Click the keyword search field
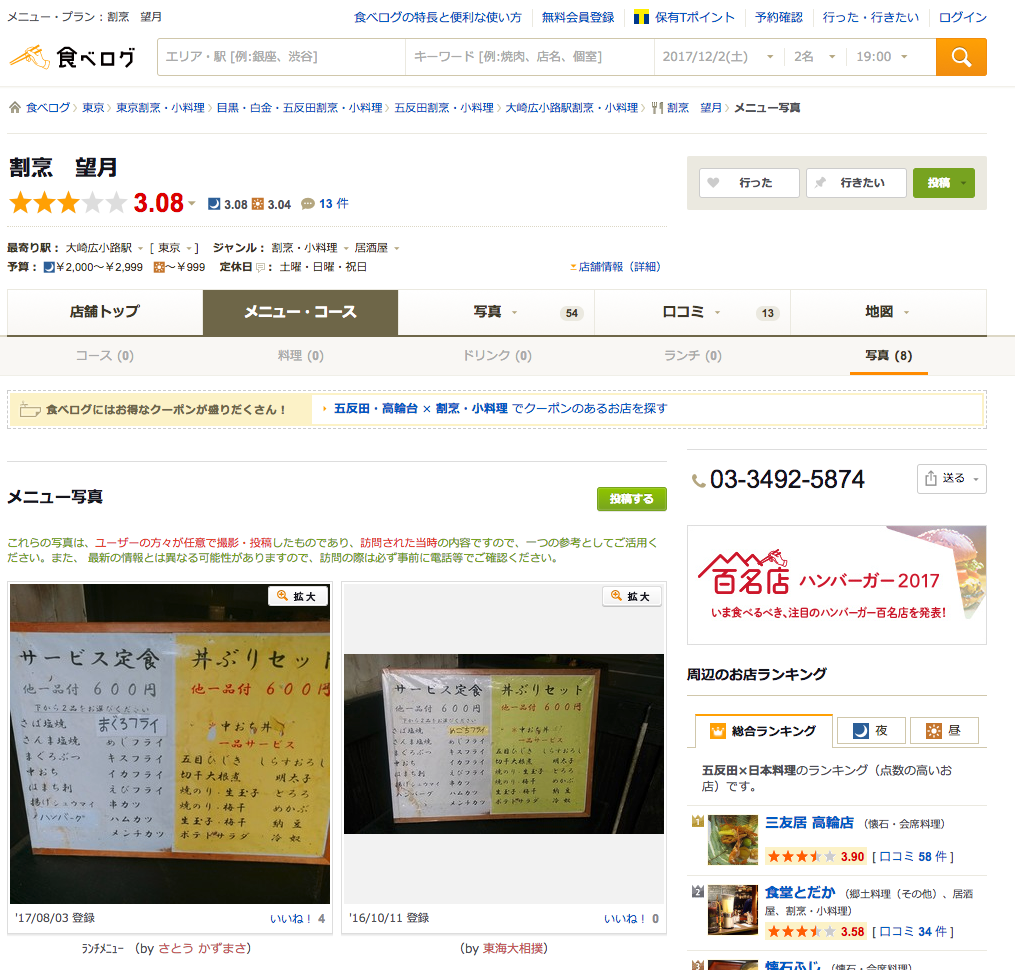Screen dimensions: 1015x970 tap(530, 57)
